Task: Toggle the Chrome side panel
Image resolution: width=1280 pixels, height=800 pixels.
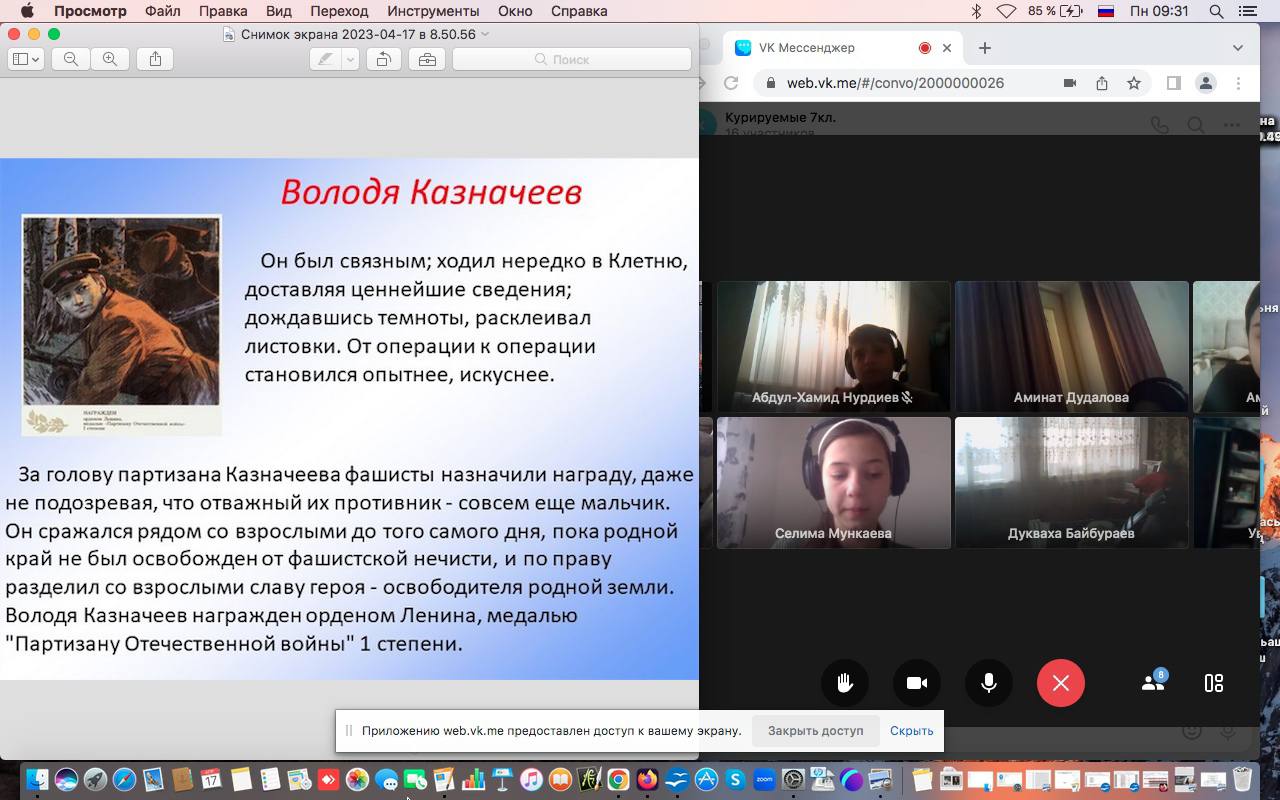Action: 1174,83
